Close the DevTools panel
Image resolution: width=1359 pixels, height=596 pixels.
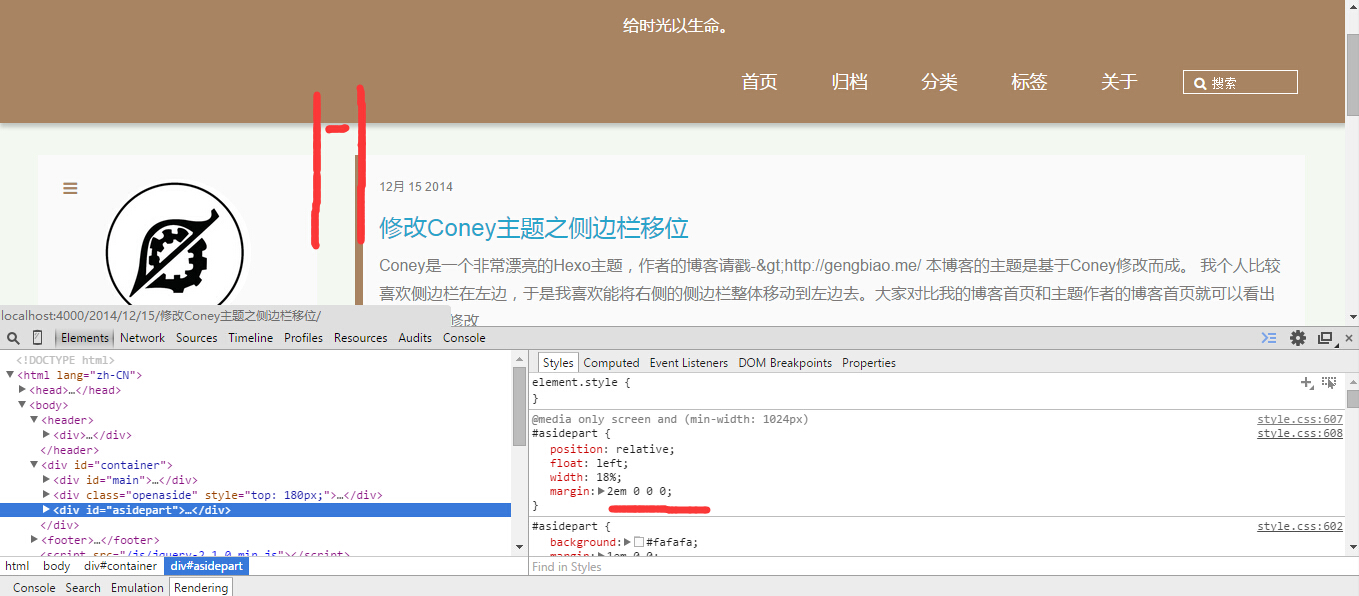coord(1347,338)
